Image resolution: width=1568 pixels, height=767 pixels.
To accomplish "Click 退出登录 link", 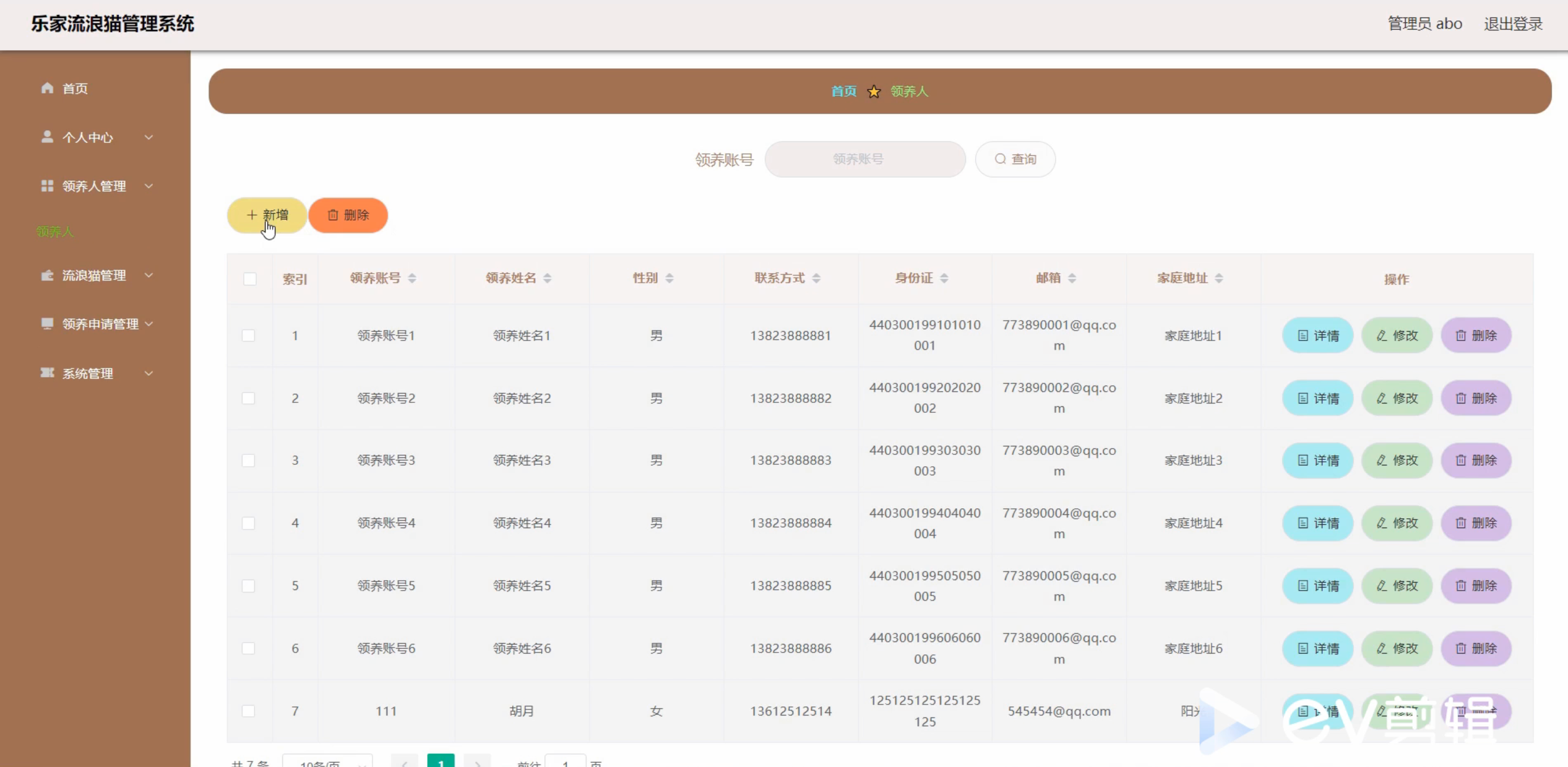I will pyautogui.click(x=1513, y=24).
